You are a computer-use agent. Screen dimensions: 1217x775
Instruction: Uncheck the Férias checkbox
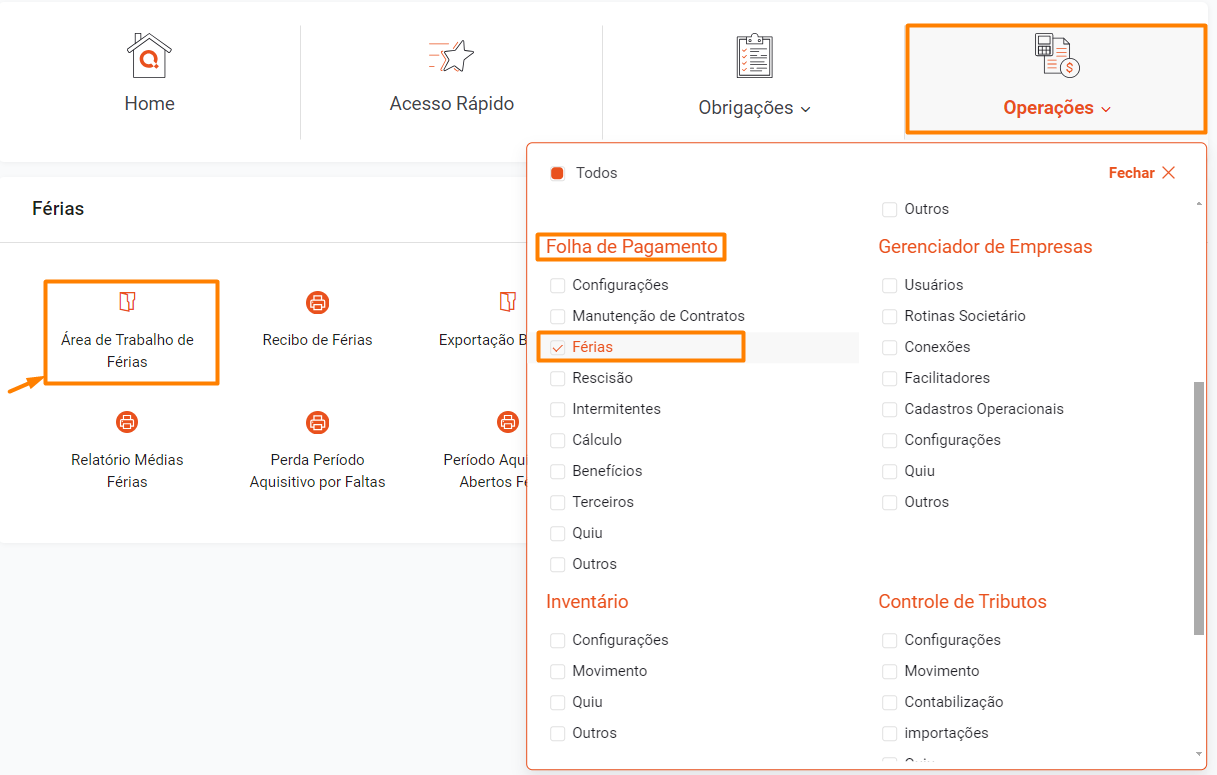[558, 347]
